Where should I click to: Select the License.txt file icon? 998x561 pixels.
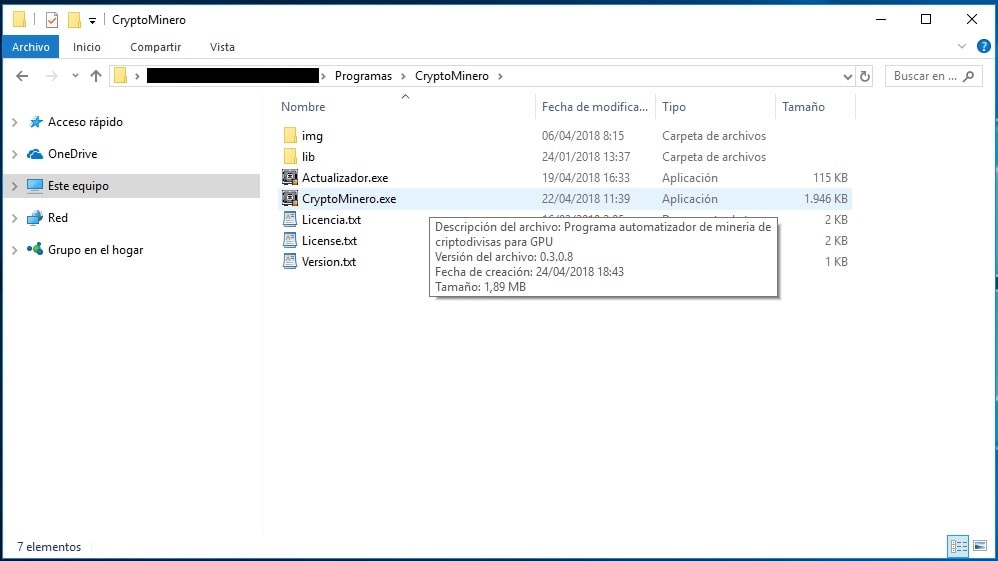290,241
